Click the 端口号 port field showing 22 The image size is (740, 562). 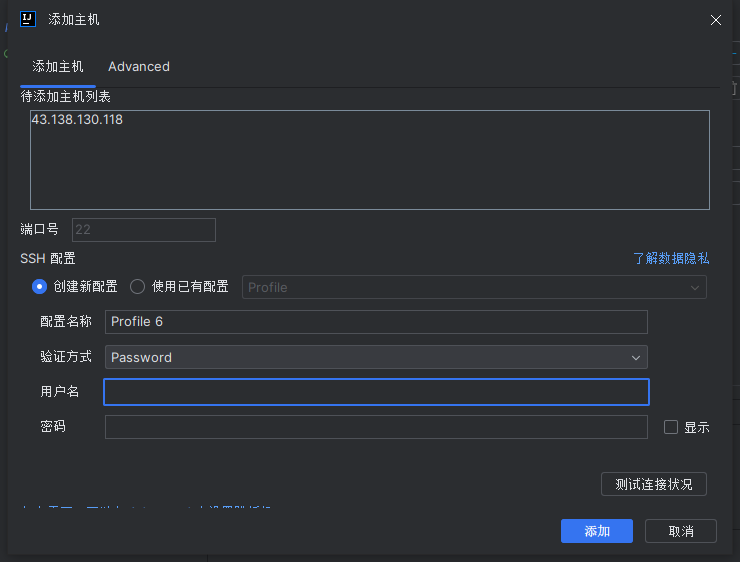[143, 230]
